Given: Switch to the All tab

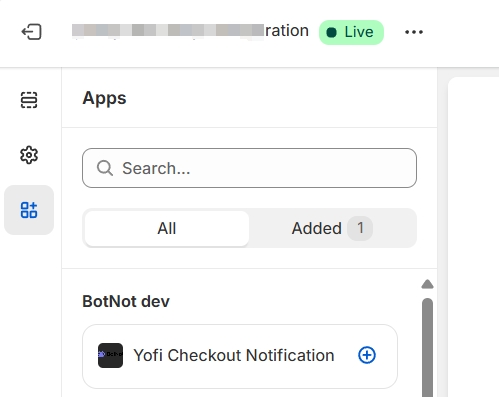Looking at the screenshot, I should point(167,228).
